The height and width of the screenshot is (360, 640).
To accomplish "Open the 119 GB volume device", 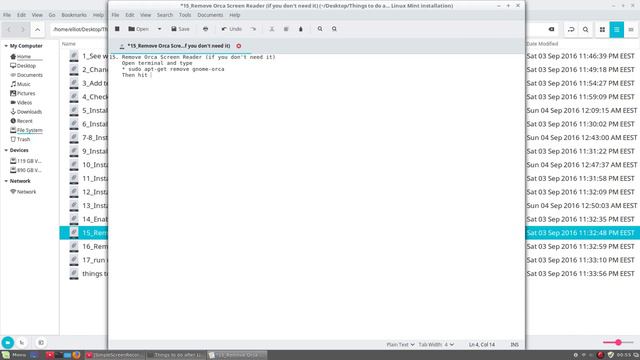I will tap(26, 161).
